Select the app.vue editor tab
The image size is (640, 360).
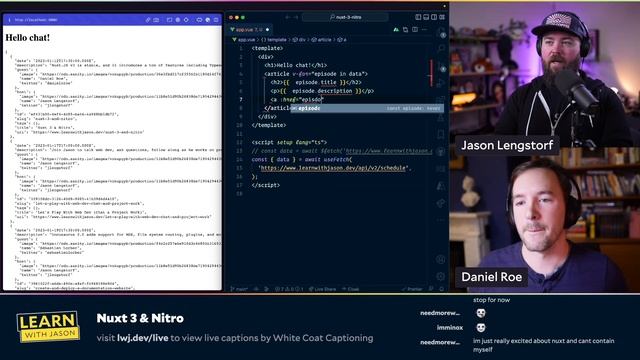[249, 29]
